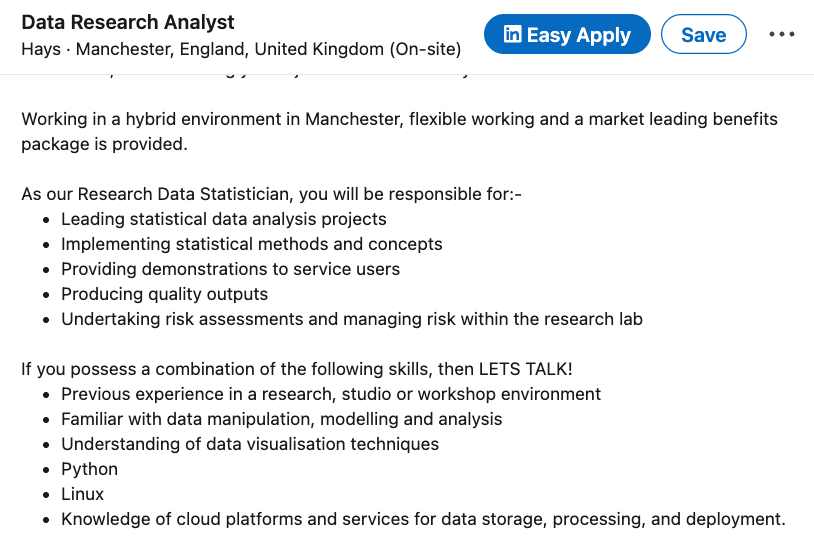The image size is (814, 545).
Task: Click the Hays company name
Action: click(x=41, y=49)
